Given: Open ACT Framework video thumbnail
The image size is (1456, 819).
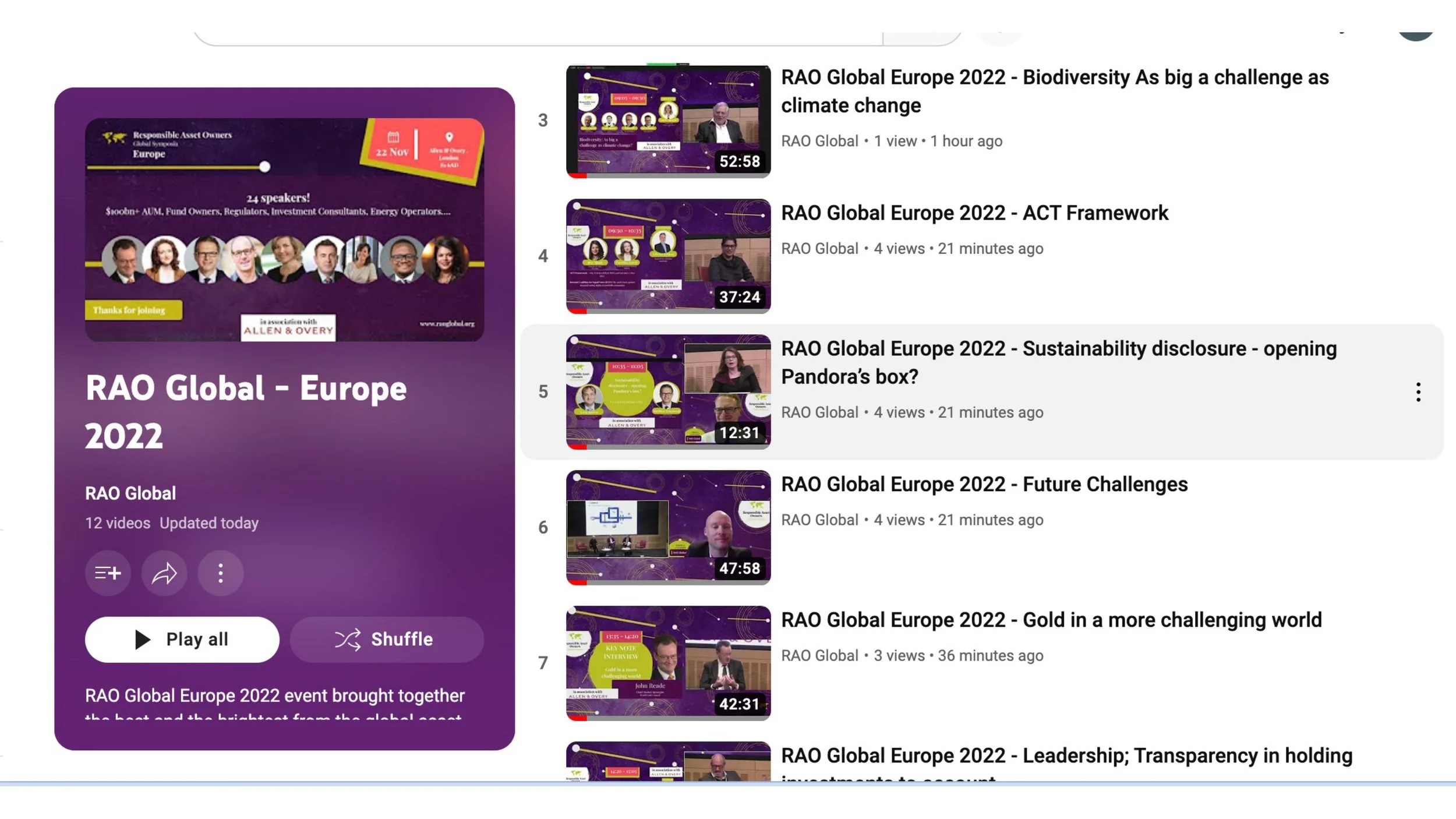Looking at the screenshot, I should 668,256.
